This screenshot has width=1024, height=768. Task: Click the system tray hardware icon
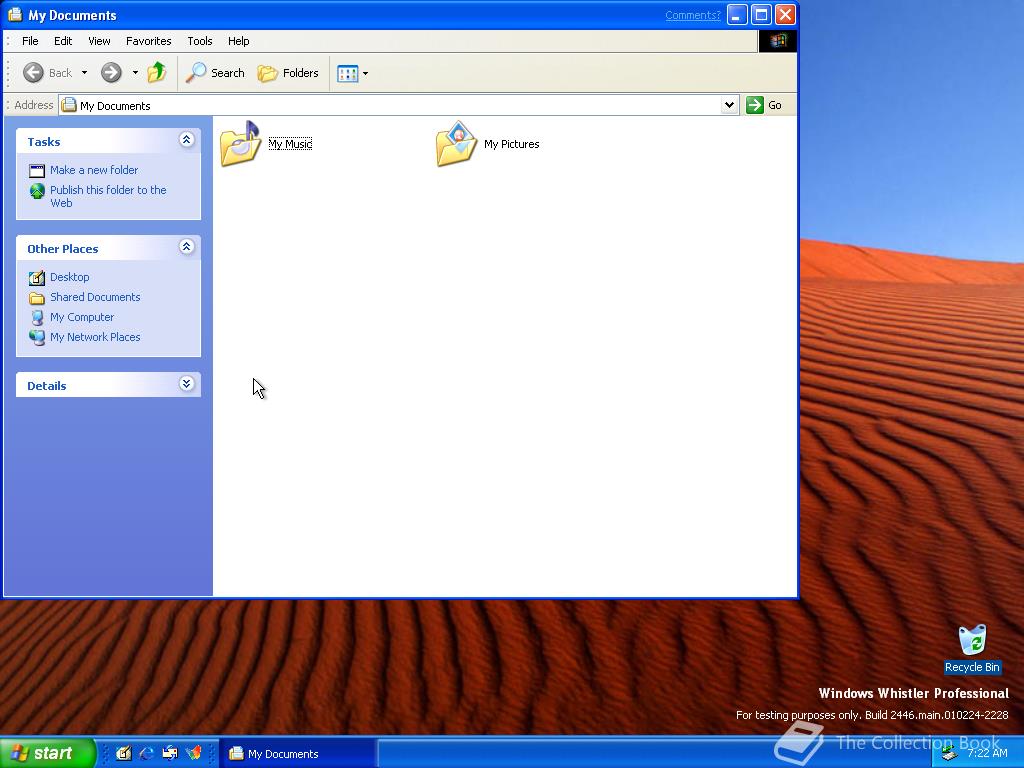click(950, 754)
